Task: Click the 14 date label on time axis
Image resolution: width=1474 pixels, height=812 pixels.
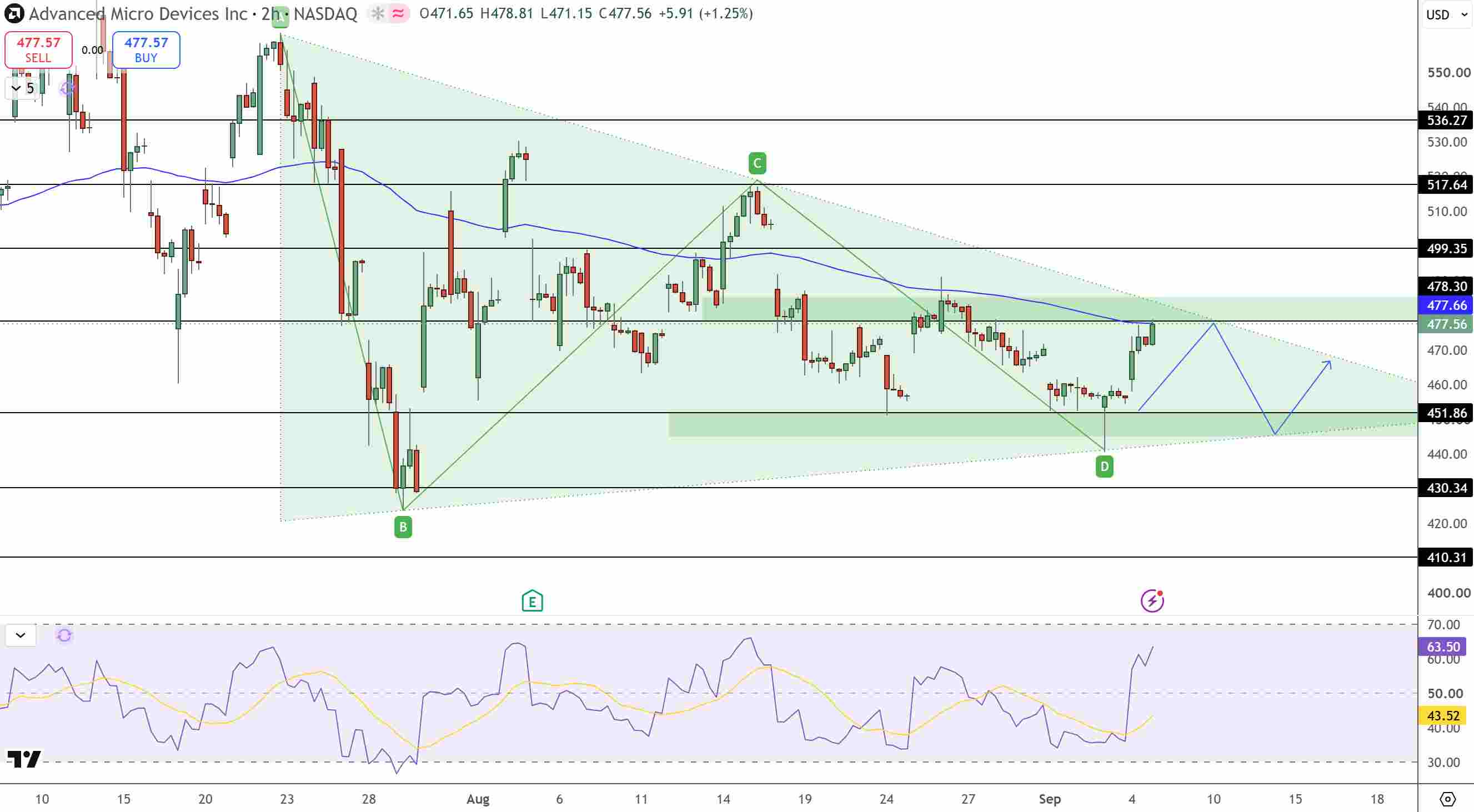Action: 723,799
